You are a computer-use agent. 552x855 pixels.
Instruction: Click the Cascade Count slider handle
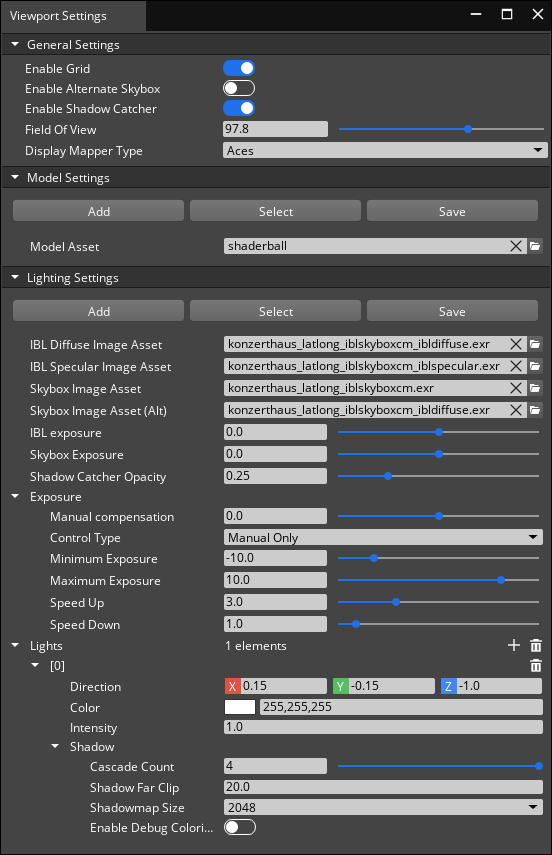click(538, 766)
